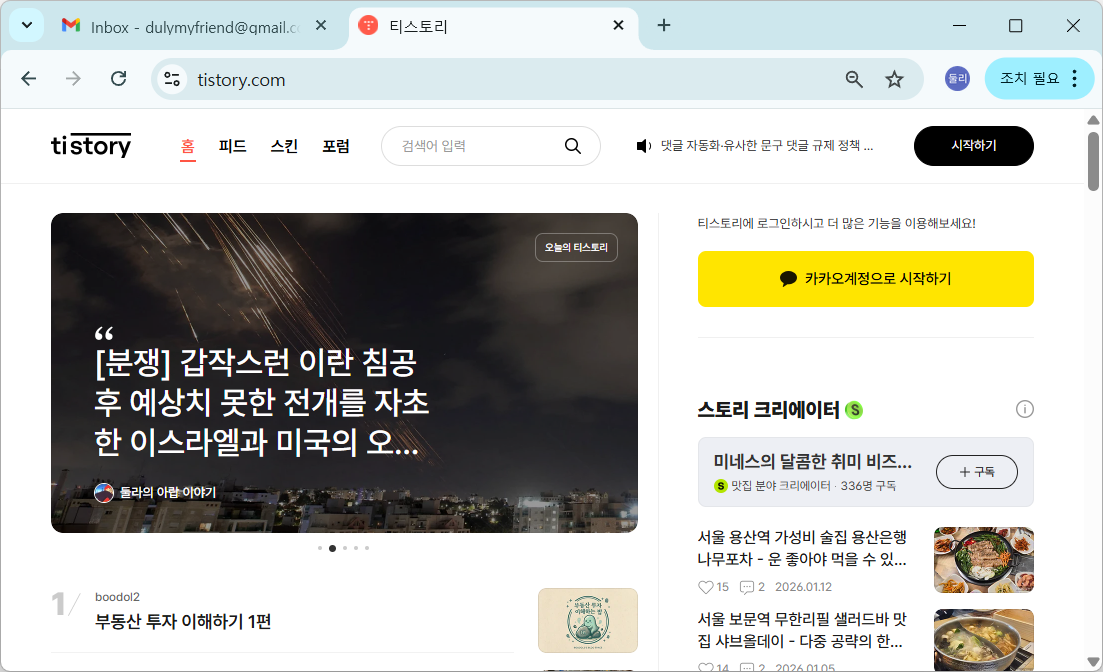
Task: Click the boodol2 author name
Action: pos(117,597)
